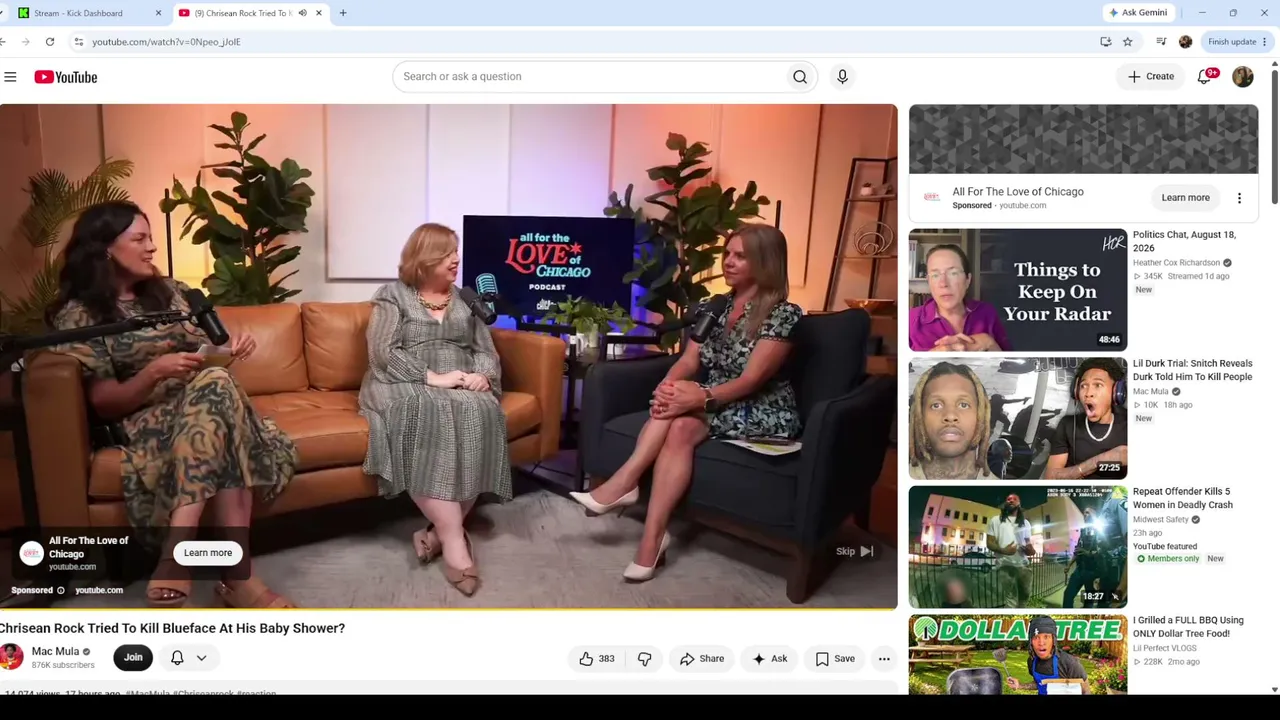Bookmark this page with the star
The width and height of the screenshot is (1280, 720).
(x=1127, y=42)
